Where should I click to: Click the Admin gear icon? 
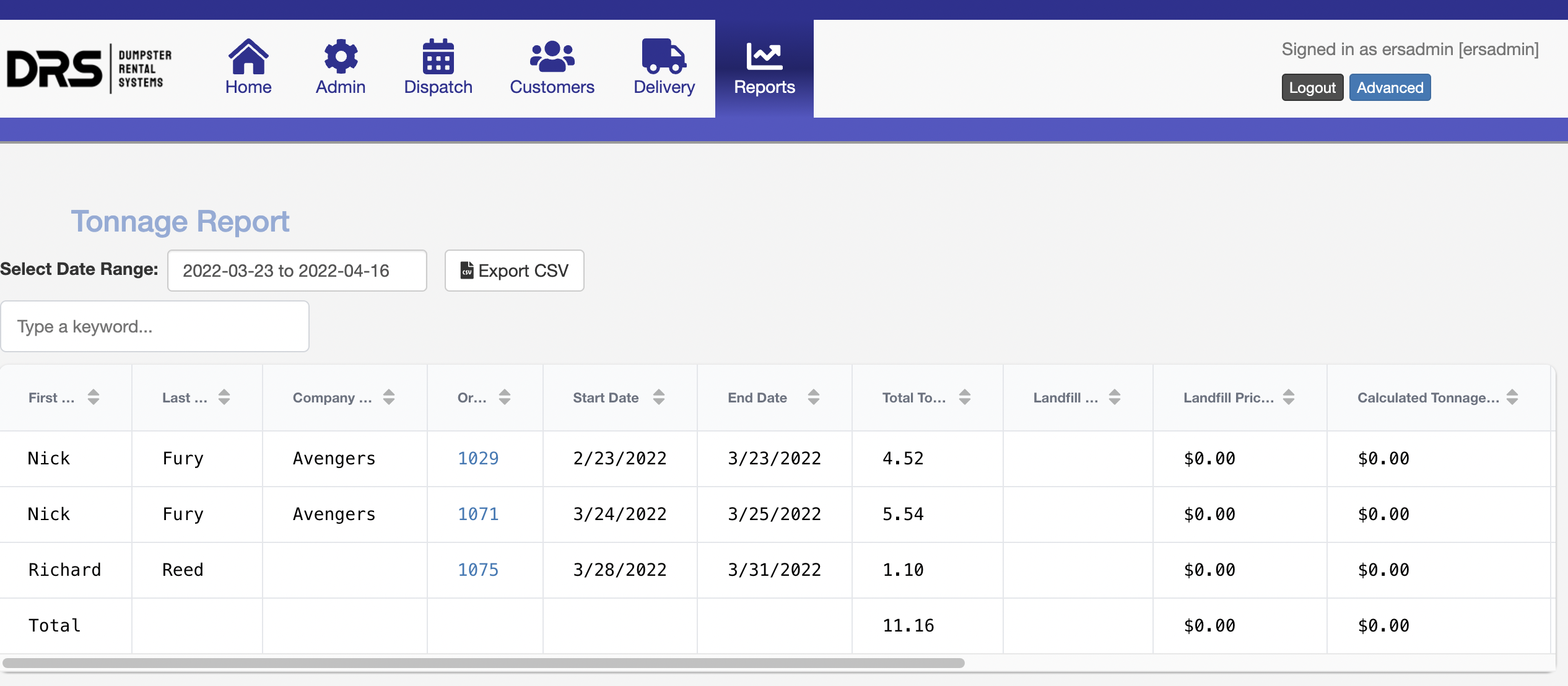pos(341,57)
